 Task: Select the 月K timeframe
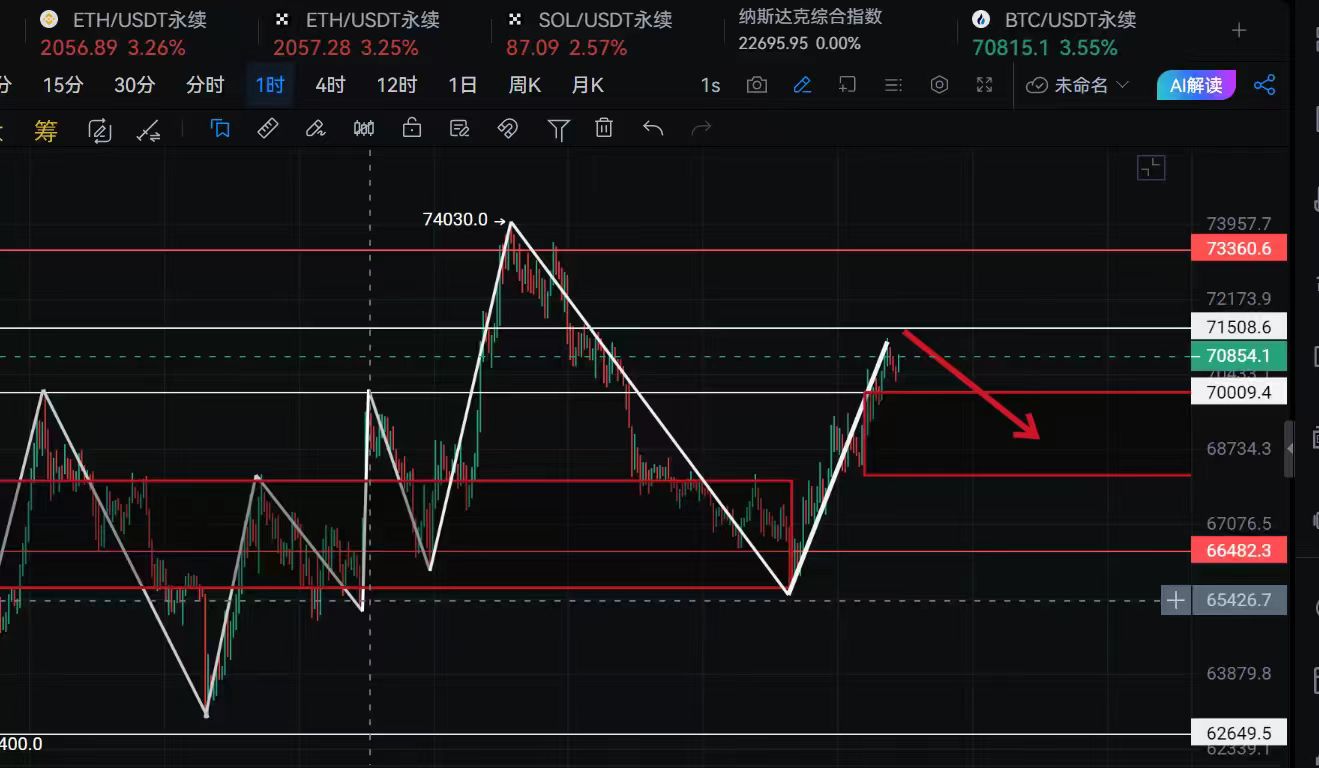click(x=587, y=85)
